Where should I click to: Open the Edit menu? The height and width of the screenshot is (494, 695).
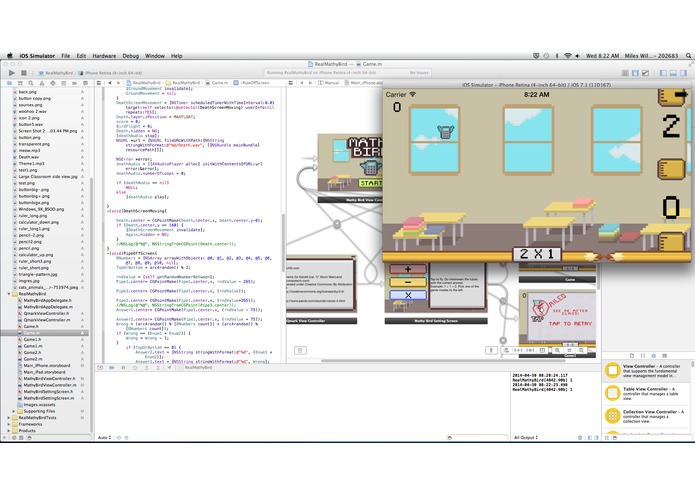point(81,56)
